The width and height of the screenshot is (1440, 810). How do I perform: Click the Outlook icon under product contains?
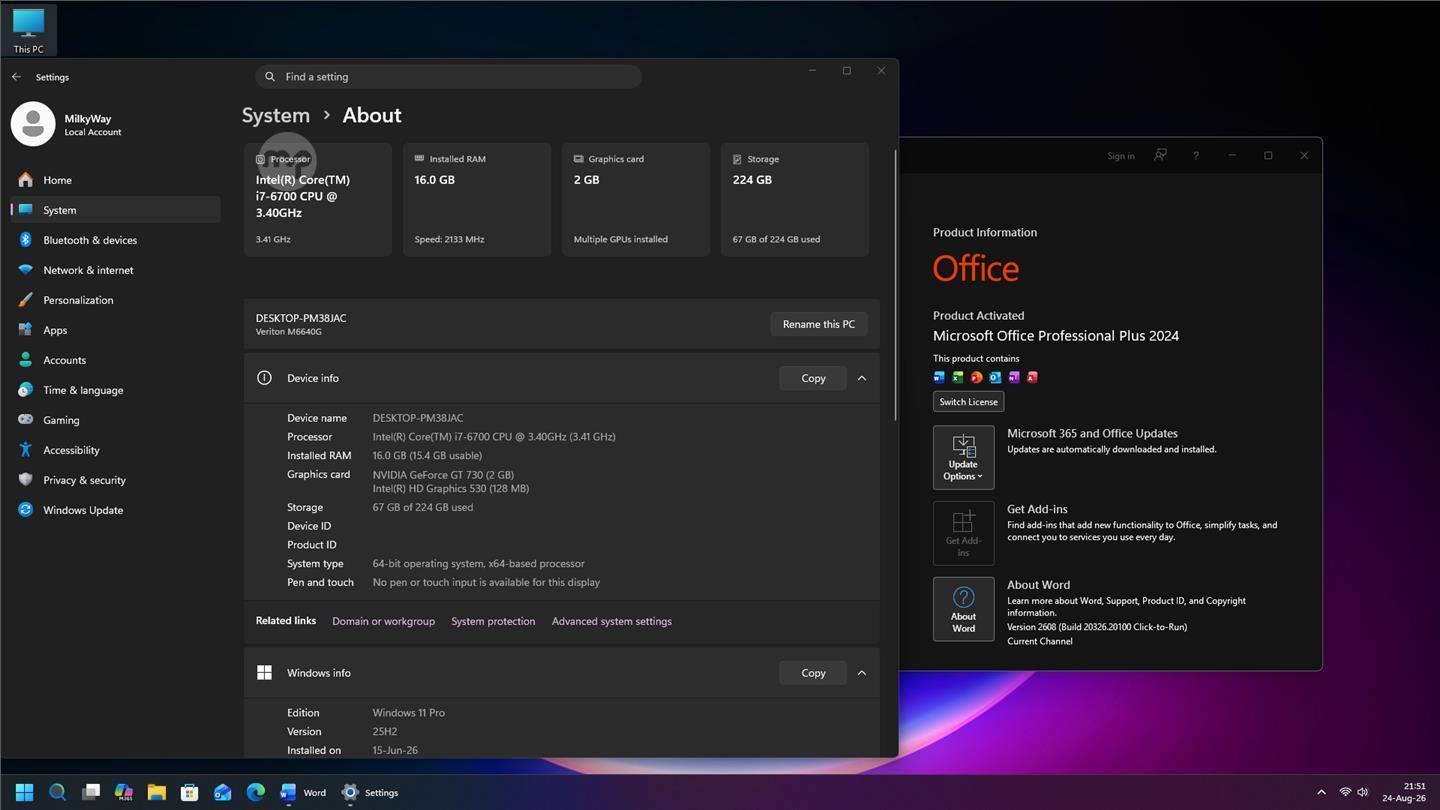coord(995,377)
